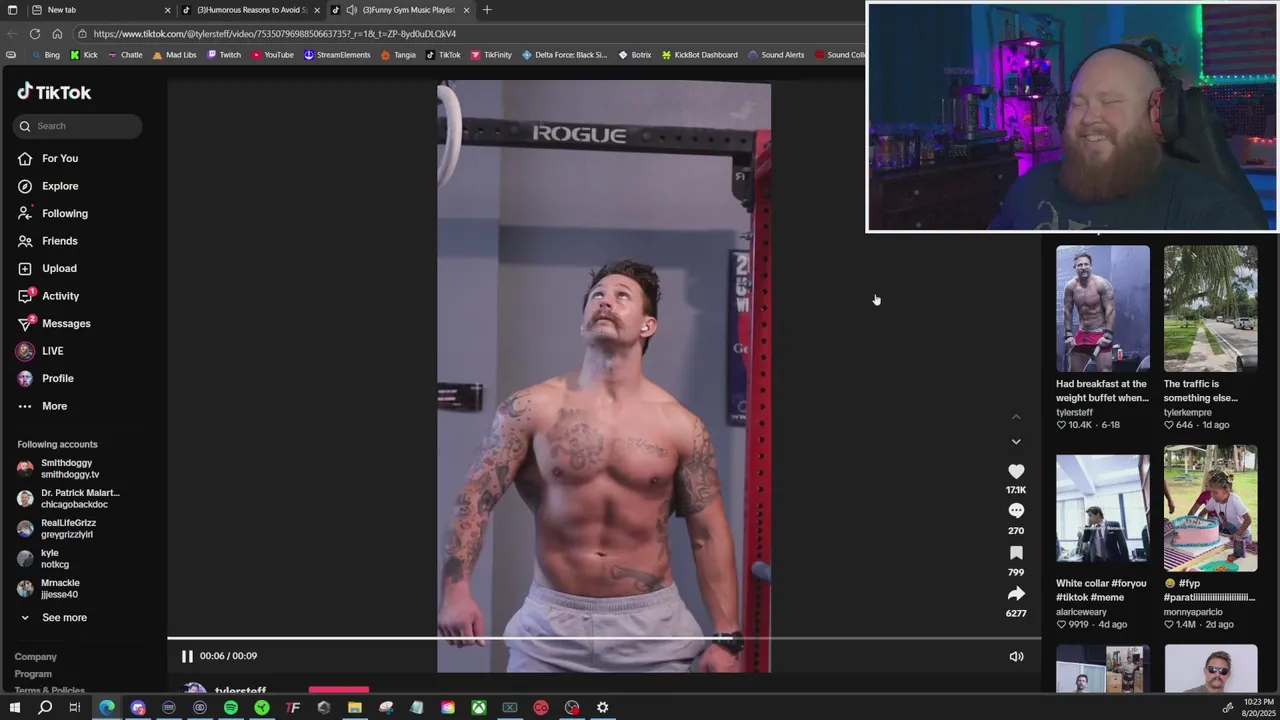Open the Program footer section
Viewport: 1280px width, 720px height.
(x=33, y=674)
